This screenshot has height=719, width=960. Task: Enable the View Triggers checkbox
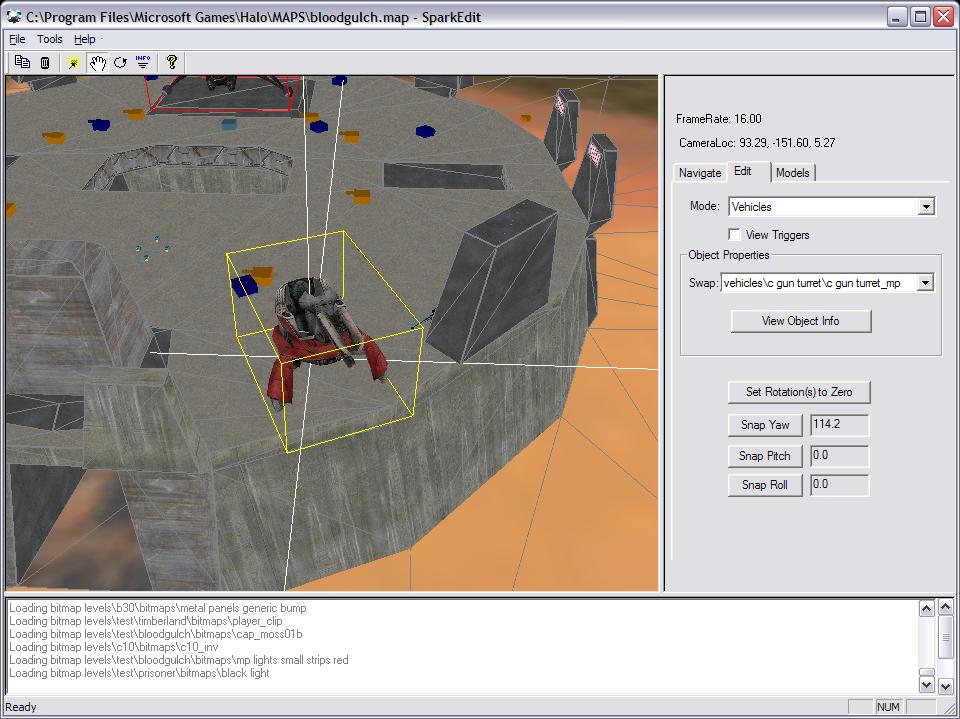click(734, 235)
